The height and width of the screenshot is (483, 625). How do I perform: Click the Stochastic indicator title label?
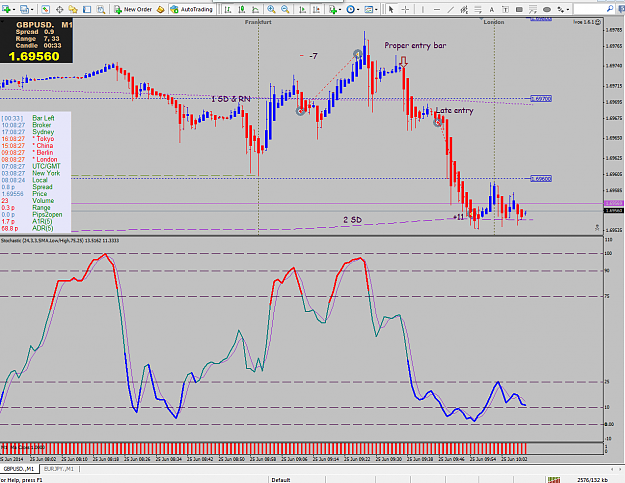pyautogui.click(x=60, y=240)
